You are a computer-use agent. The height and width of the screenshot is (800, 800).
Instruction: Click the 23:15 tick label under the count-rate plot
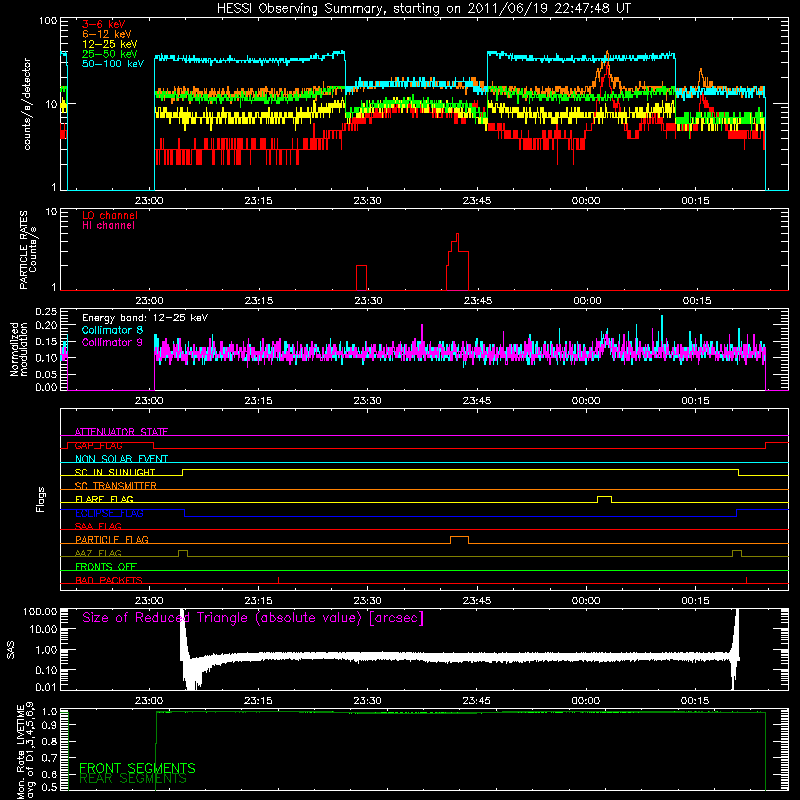click(x=258, y=201)
